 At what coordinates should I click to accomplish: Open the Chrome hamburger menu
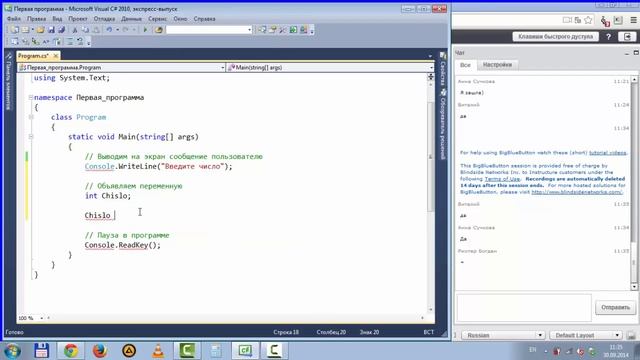[633, 20]
